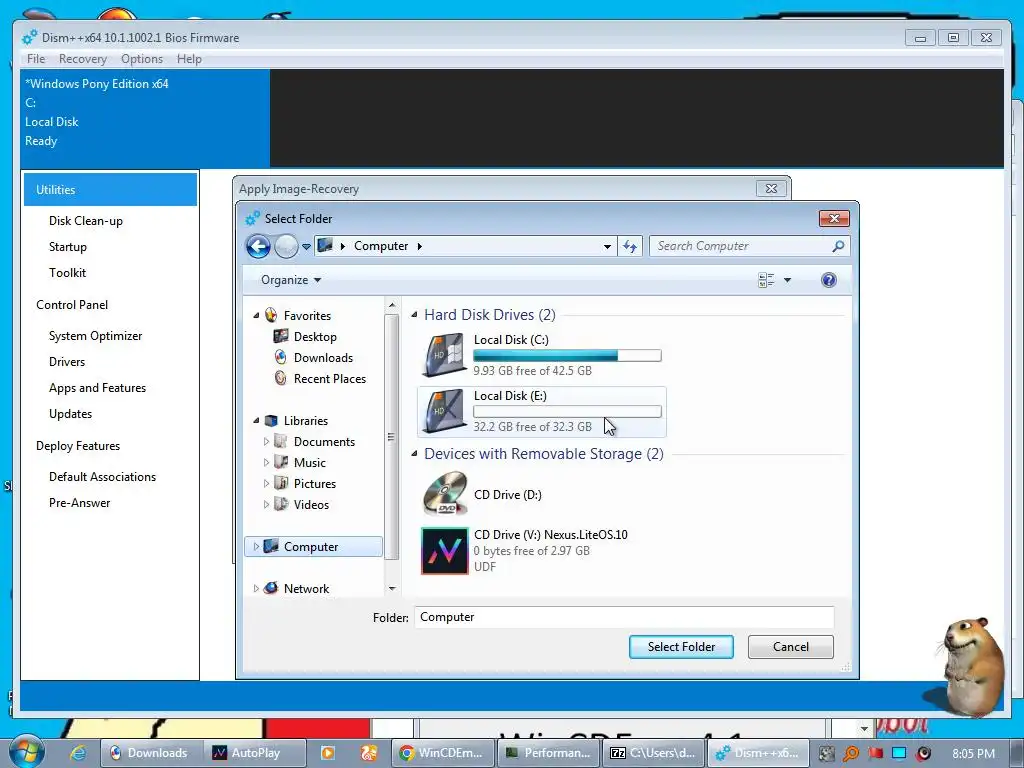Open the Options menu in Dism++

142,59
